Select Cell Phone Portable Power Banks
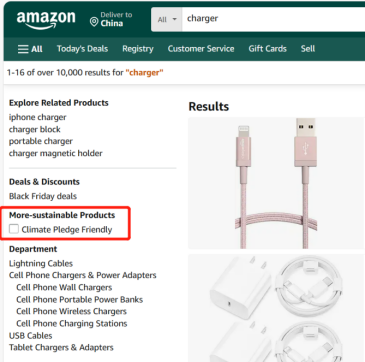The image size is (365, 362). [x=80, y=299]
